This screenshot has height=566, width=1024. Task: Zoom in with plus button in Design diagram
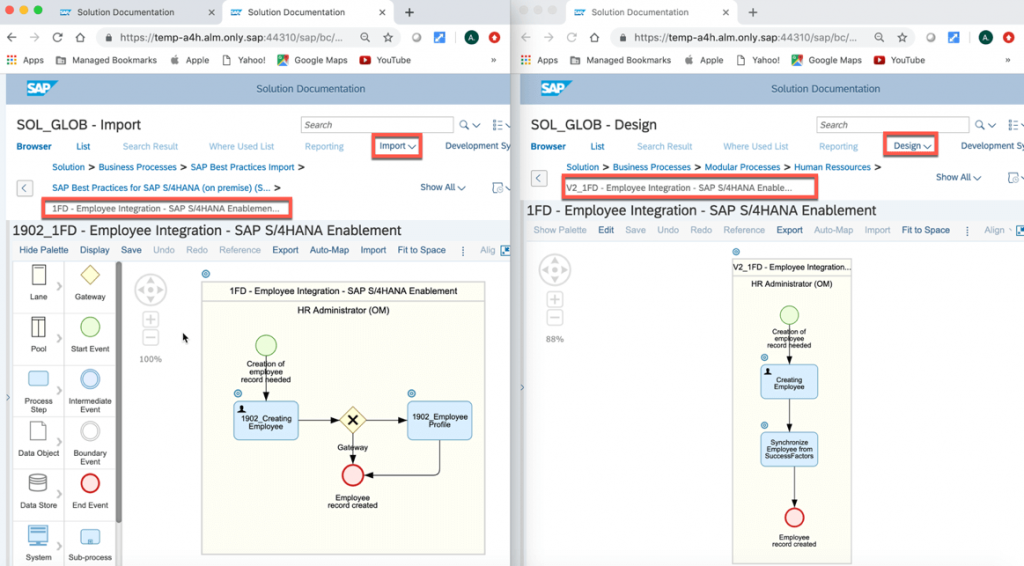coord(554,300)
